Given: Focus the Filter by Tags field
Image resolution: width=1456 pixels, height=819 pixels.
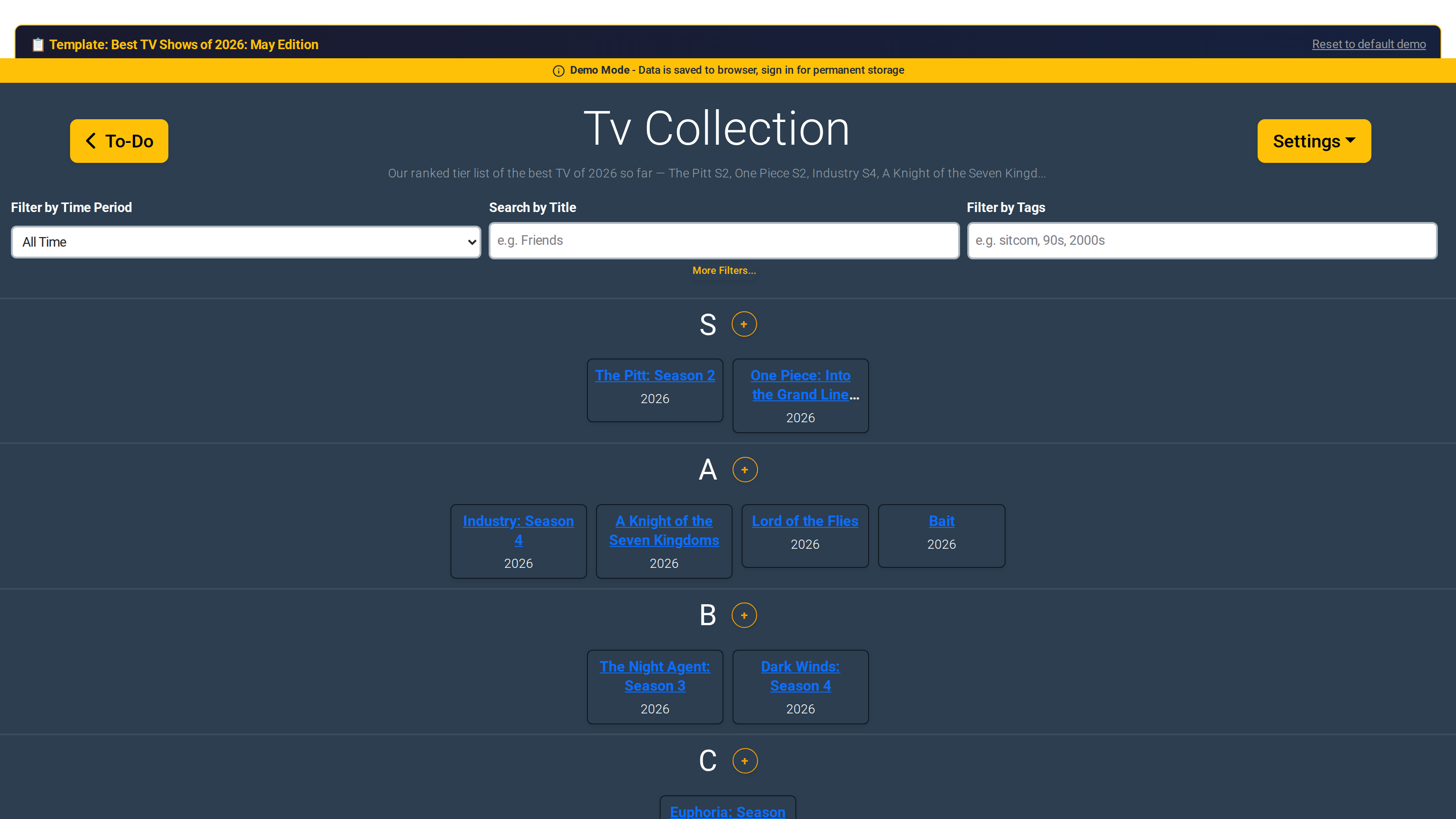Looking at the screenshot, I should tap(1202, 240).
